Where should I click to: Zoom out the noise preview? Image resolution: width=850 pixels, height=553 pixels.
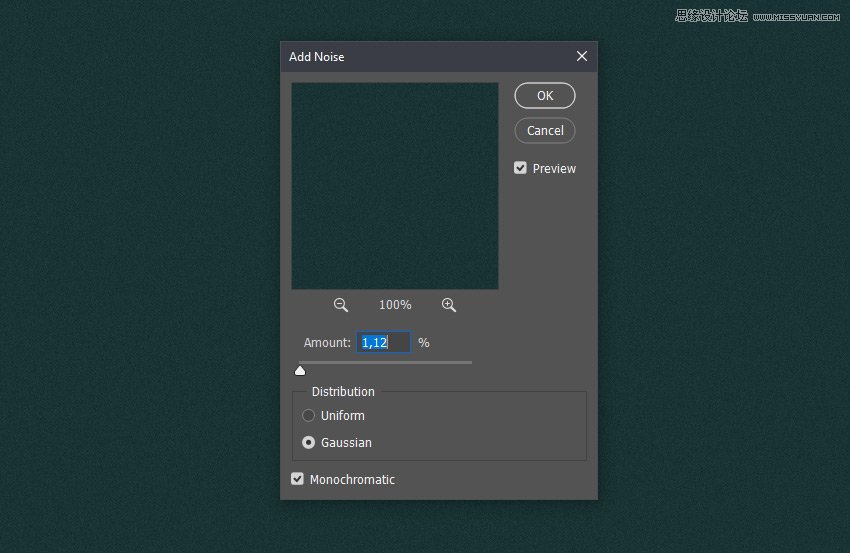coord(341,305)
